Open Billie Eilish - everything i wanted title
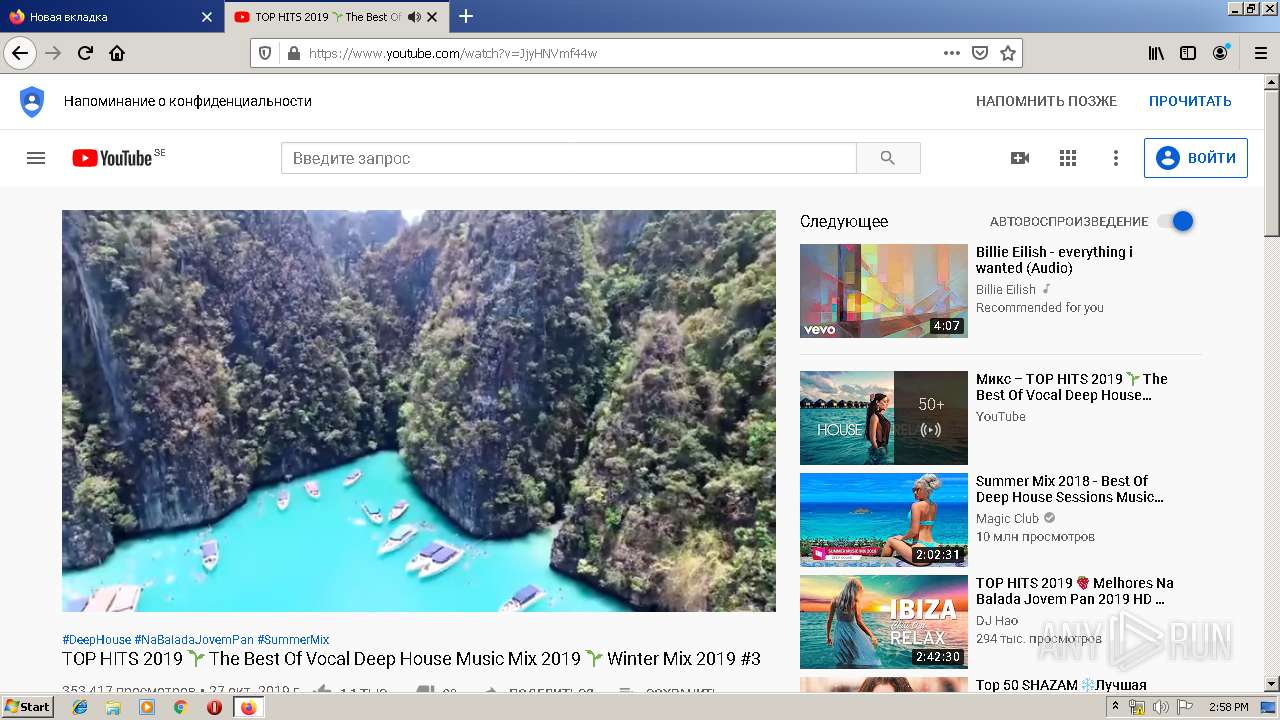 1054,260
